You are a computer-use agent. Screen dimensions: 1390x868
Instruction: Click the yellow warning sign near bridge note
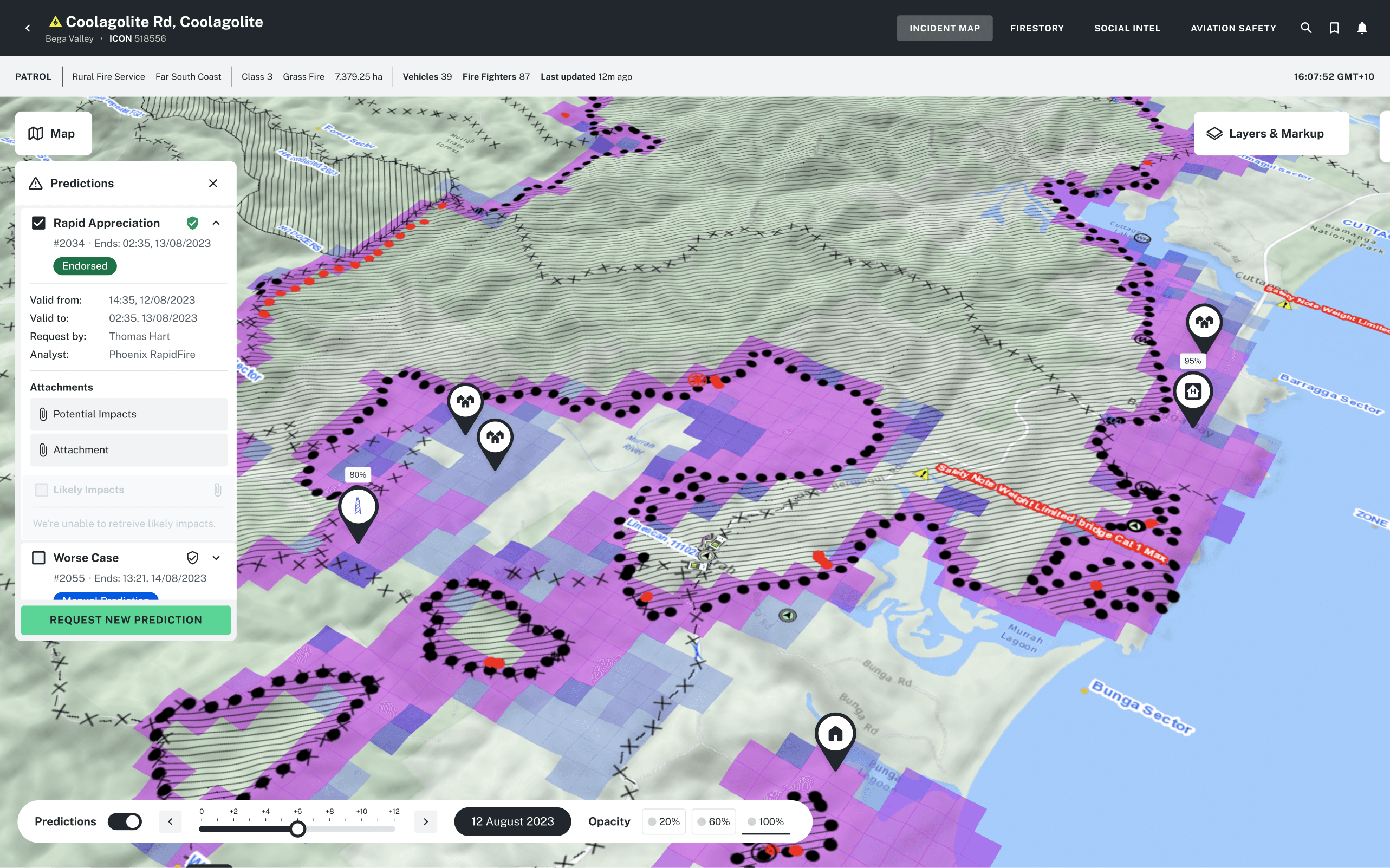point(921,474)
